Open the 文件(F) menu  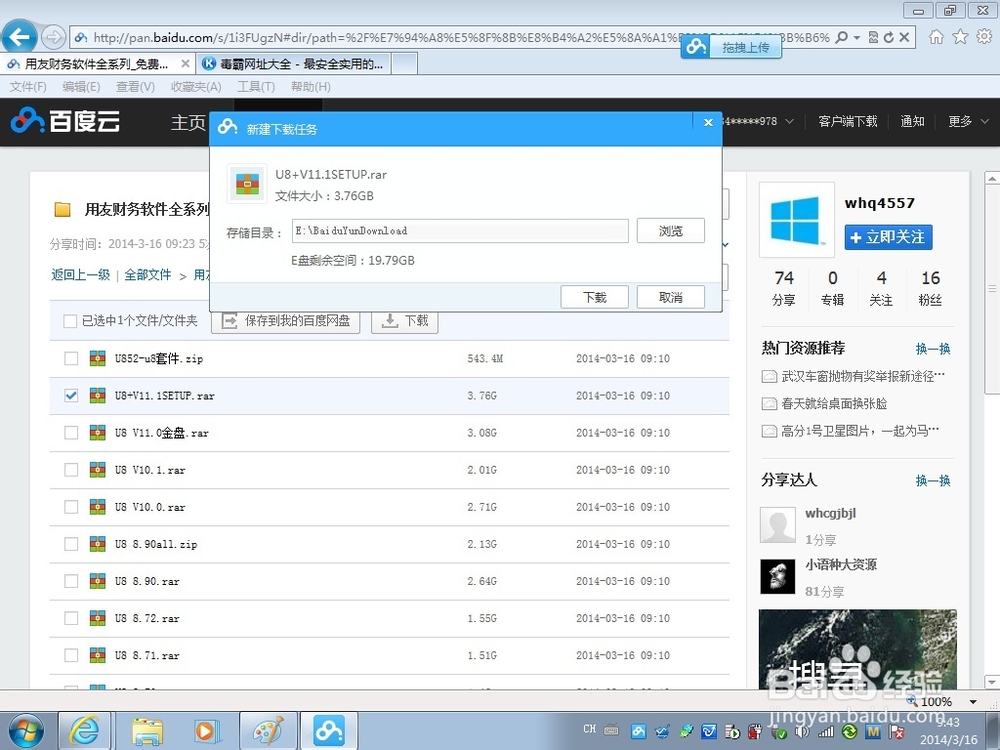click(x=27, y=87)
